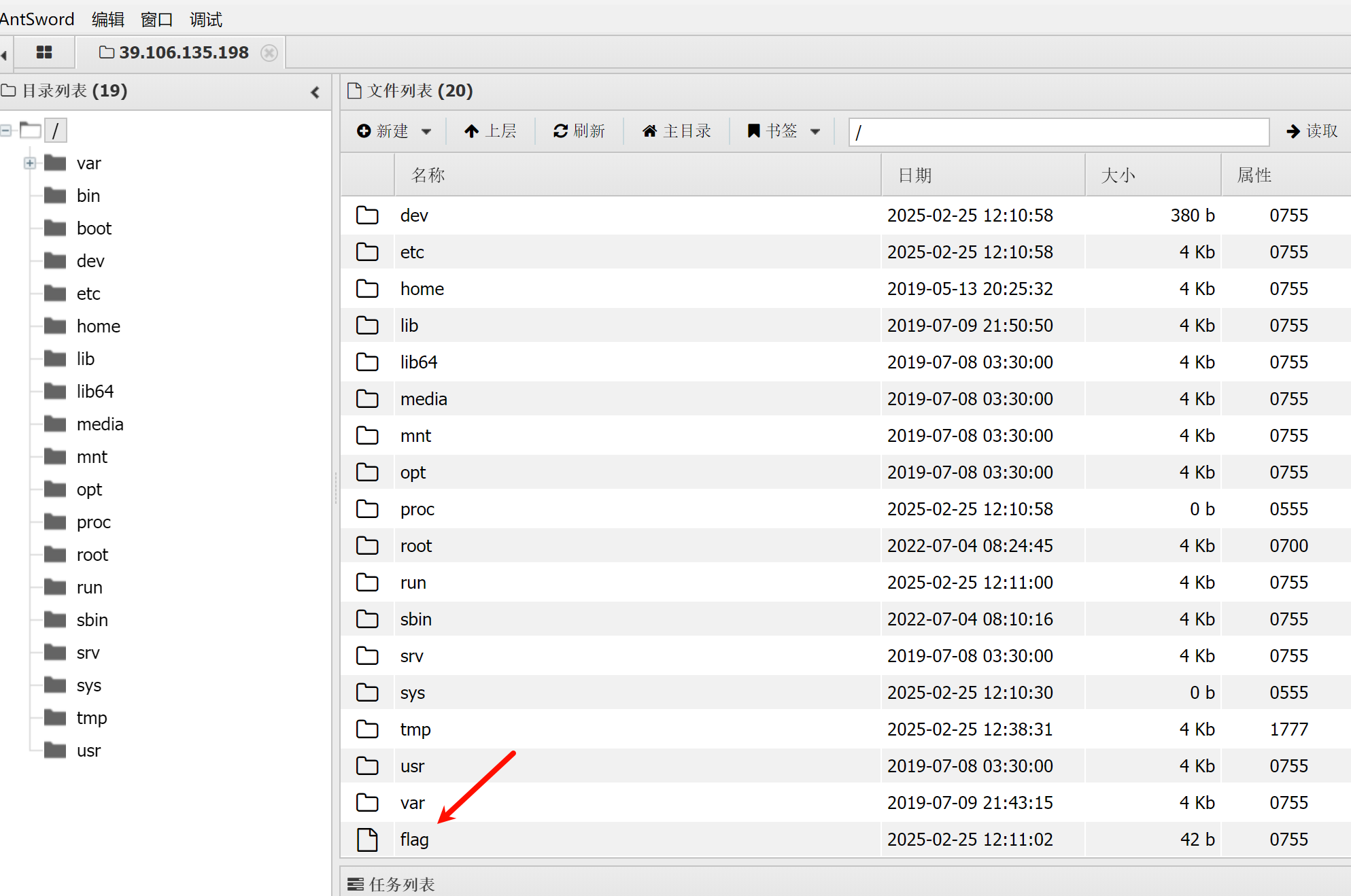Click the media folder icon in file list

(368, 399)
